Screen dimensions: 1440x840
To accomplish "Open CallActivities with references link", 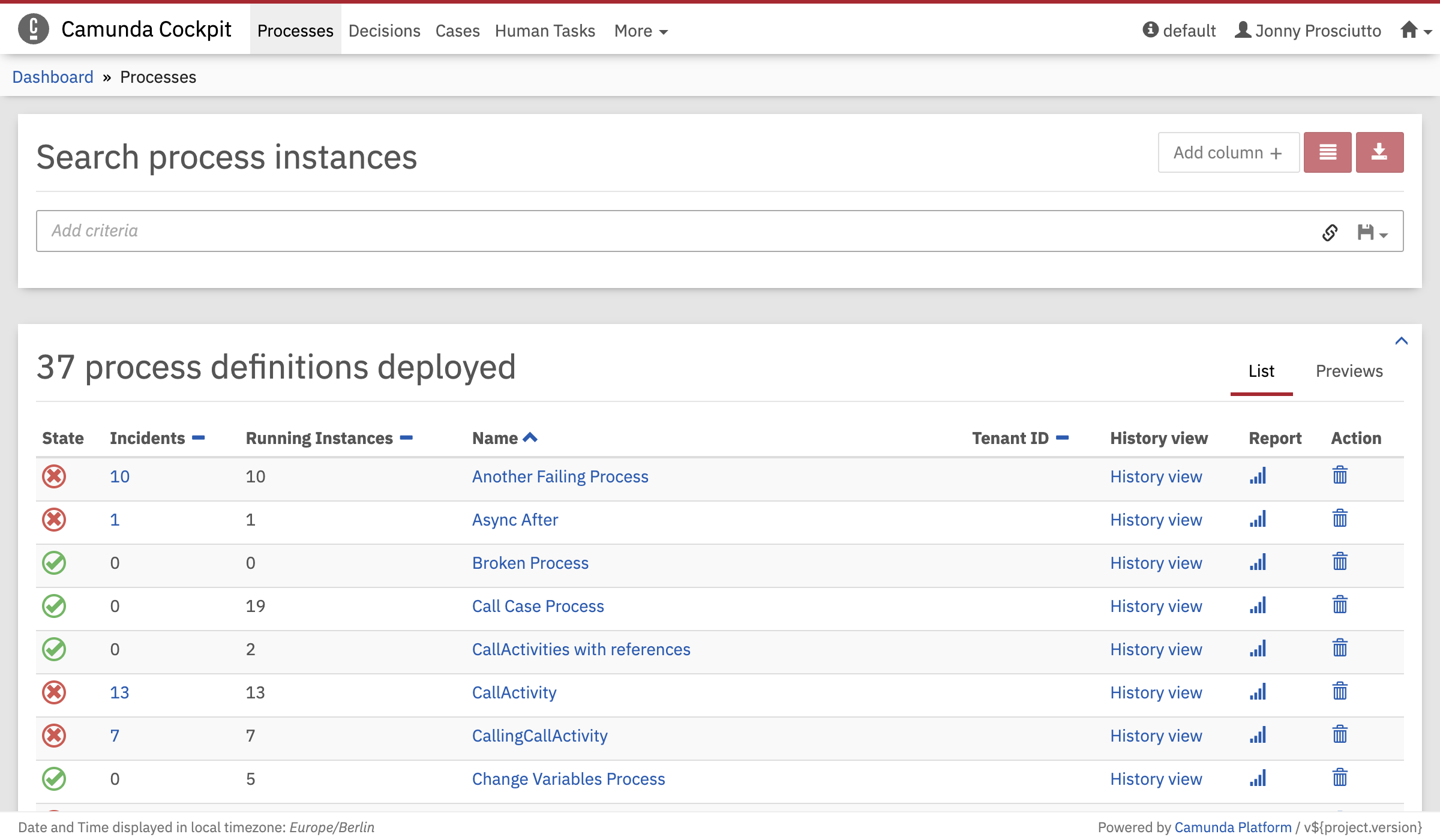I will click(x=581, y=649).
